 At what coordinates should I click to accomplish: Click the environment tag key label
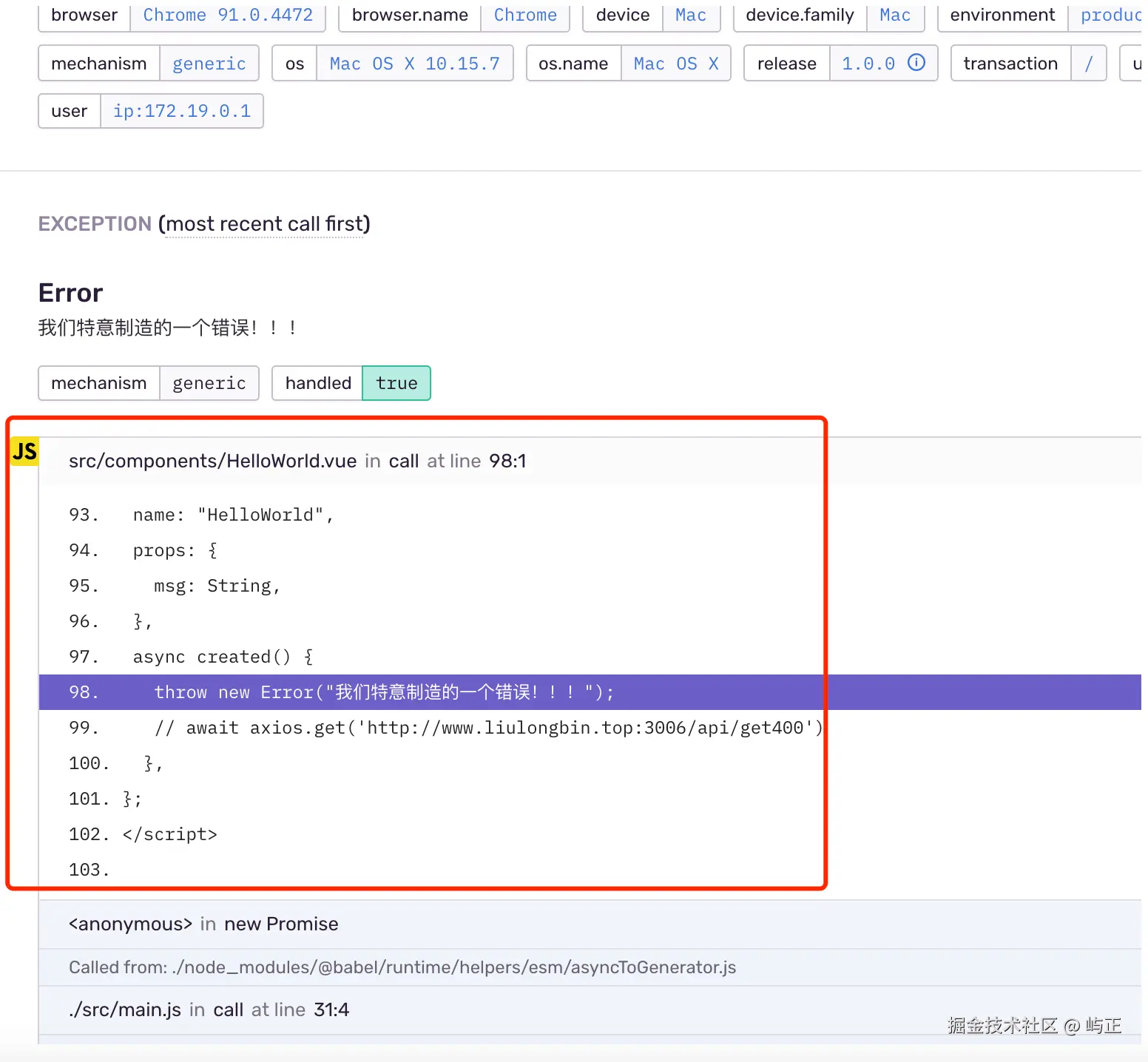coord(1002,15)
